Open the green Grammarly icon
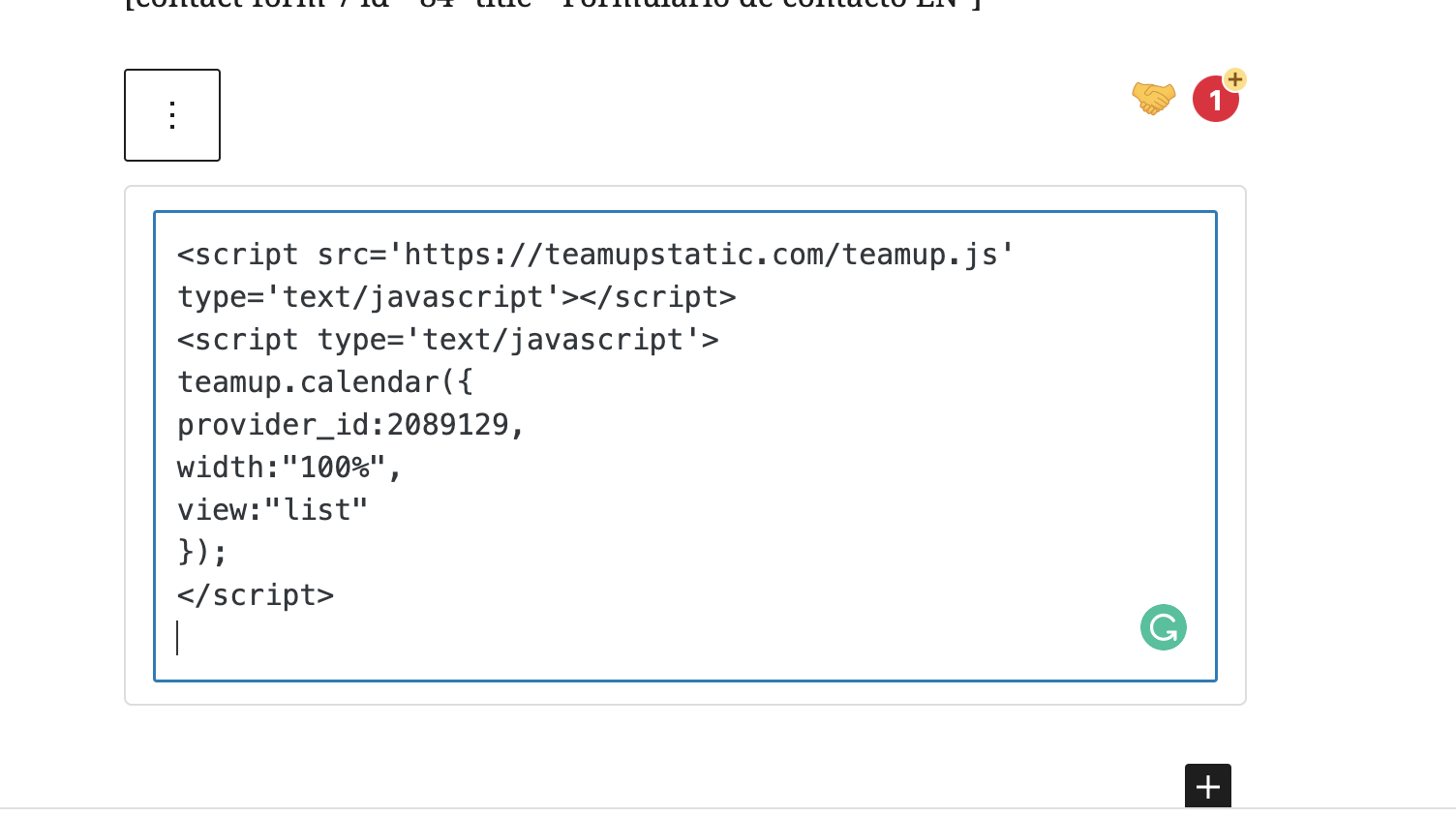1456x817 pixels. tap(1163, 627)
